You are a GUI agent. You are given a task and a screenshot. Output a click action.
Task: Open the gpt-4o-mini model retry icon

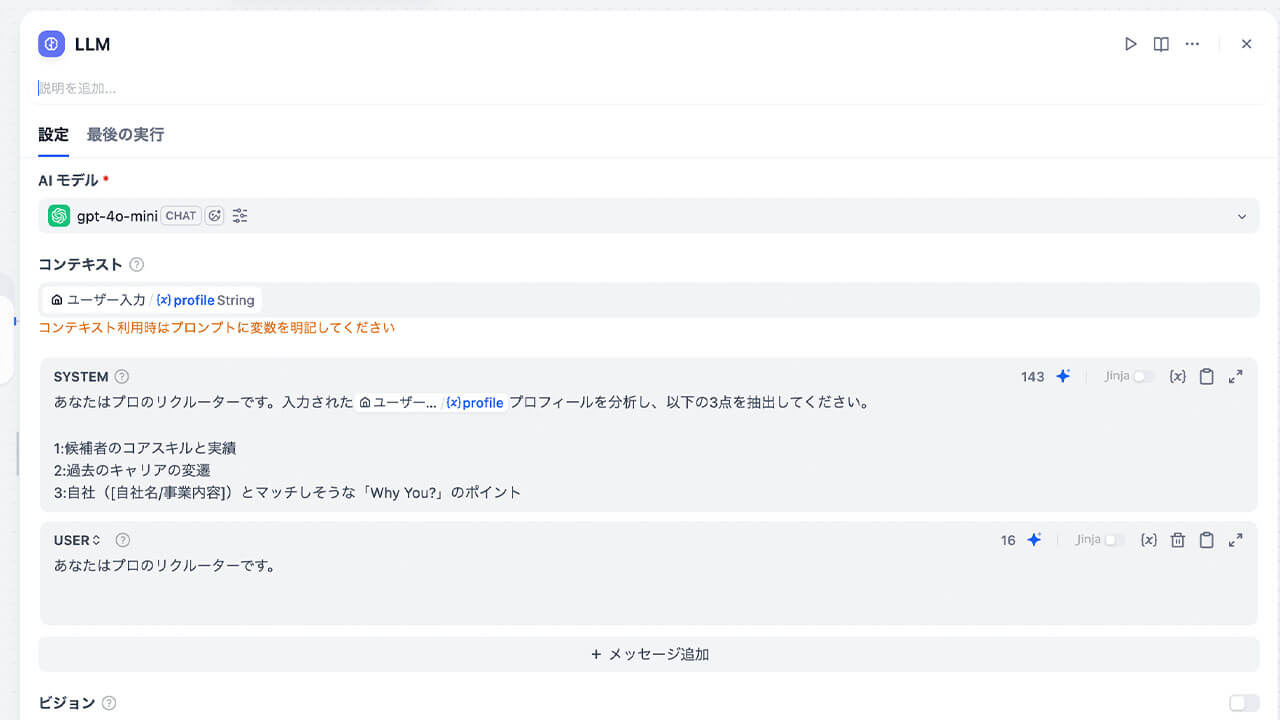(x=212, y=215)
